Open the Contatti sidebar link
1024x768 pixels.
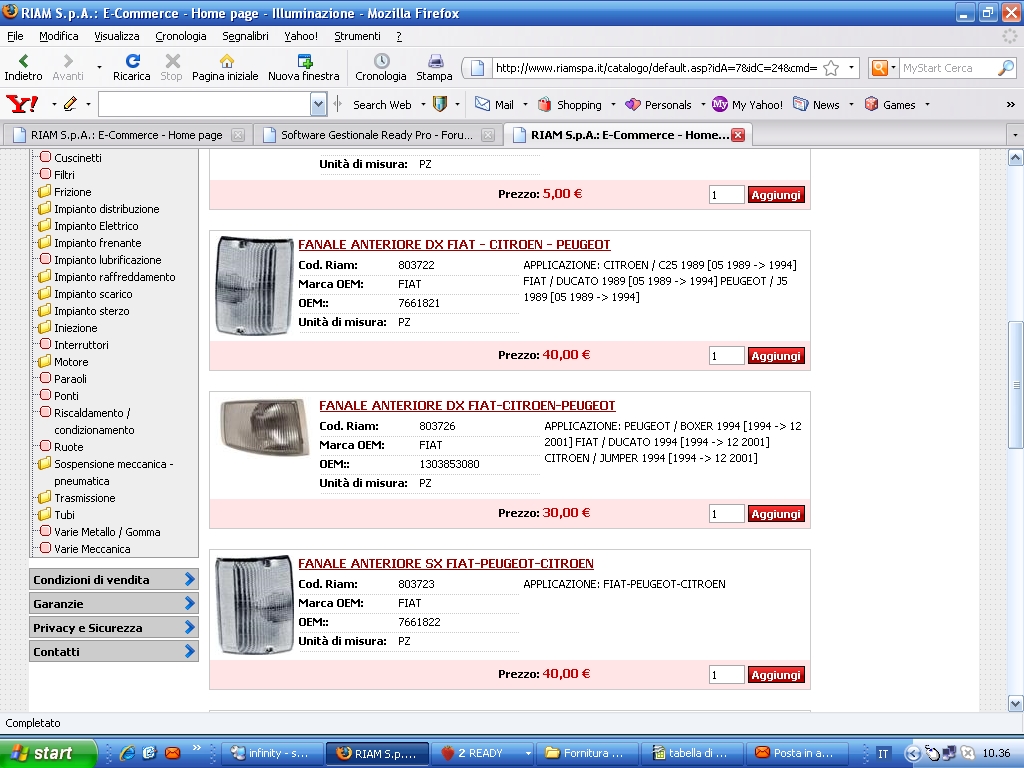point(113,651)
